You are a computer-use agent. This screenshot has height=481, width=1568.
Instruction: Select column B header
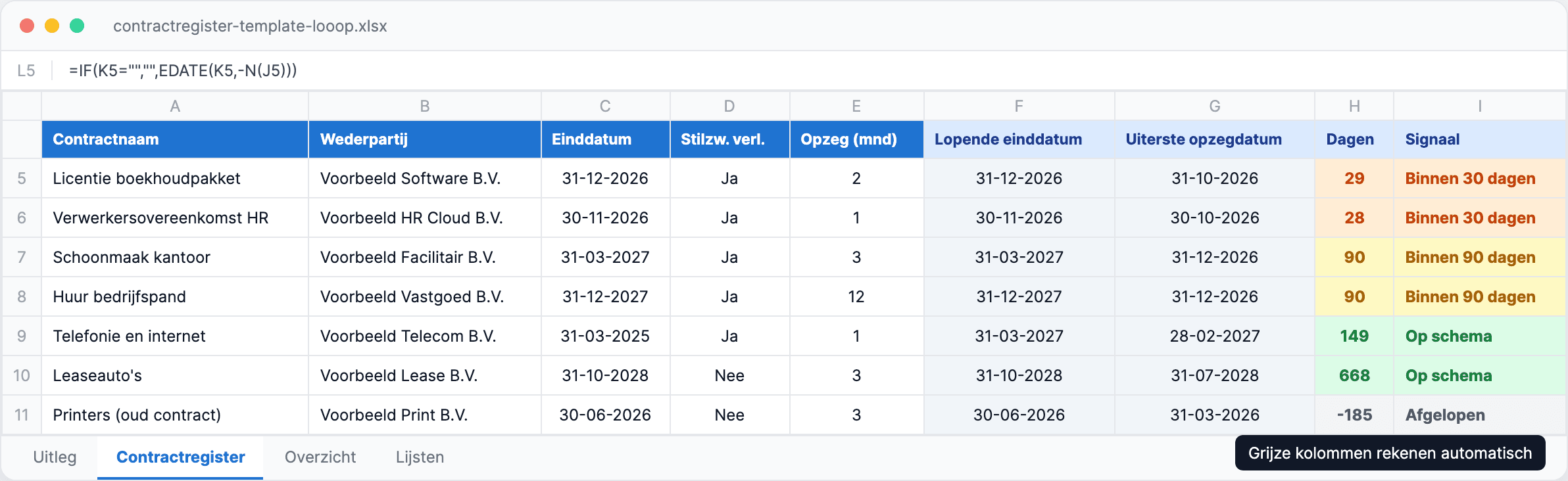[x=425, y=106]
